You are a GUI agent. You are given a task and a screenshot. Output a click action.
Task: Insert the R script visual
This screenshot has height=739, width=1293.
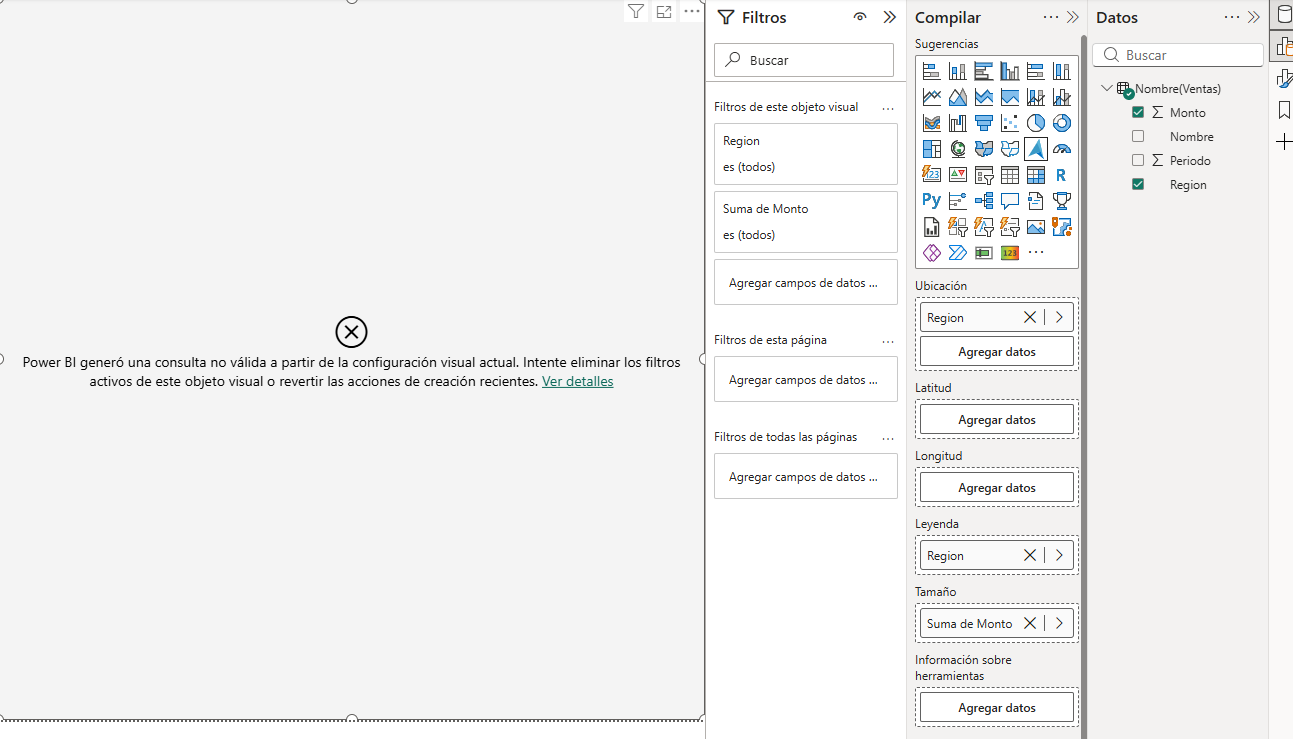tap(1062, 175)
